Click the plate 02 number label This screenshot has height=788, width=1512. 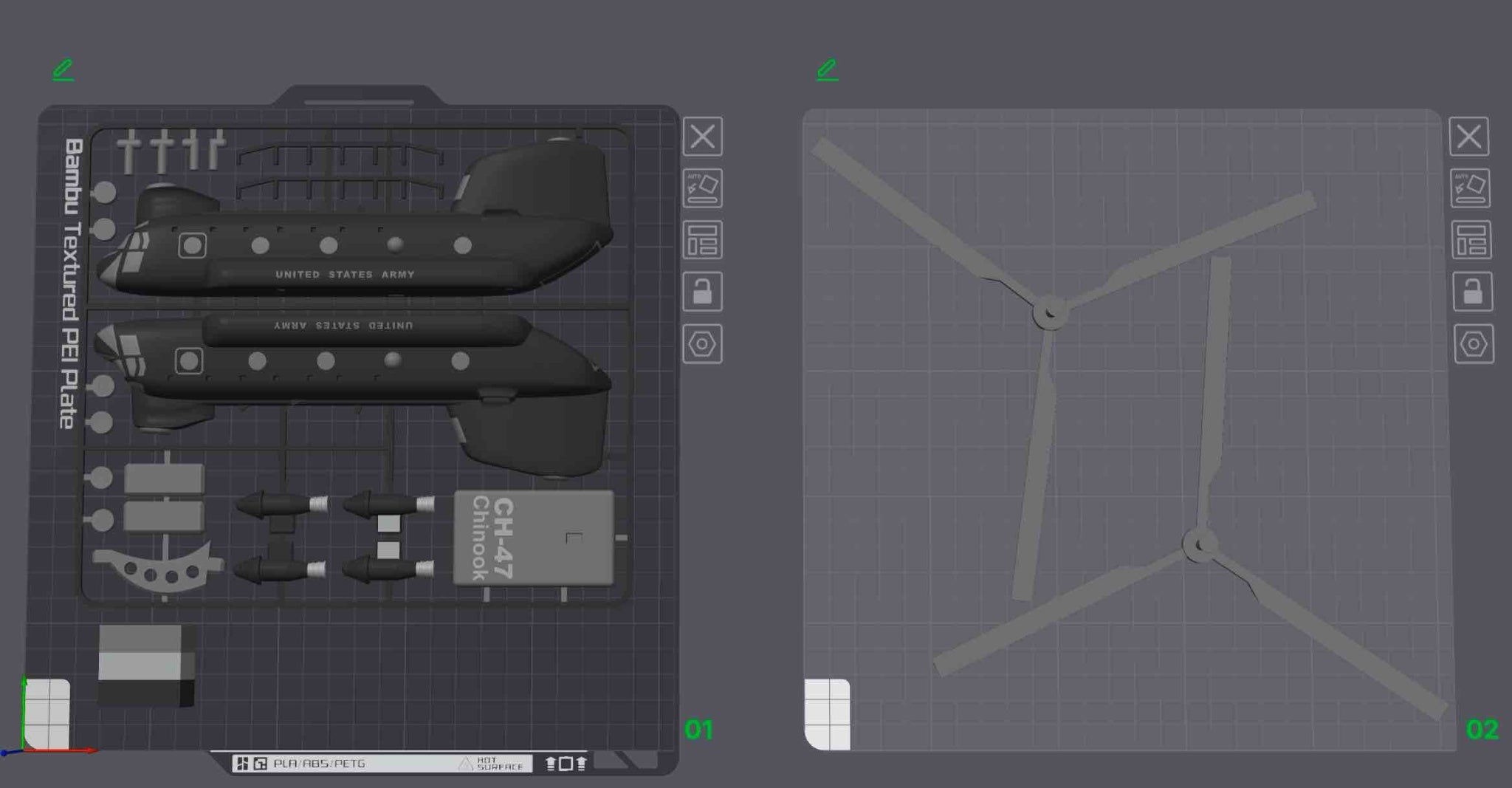point(1482,730)
